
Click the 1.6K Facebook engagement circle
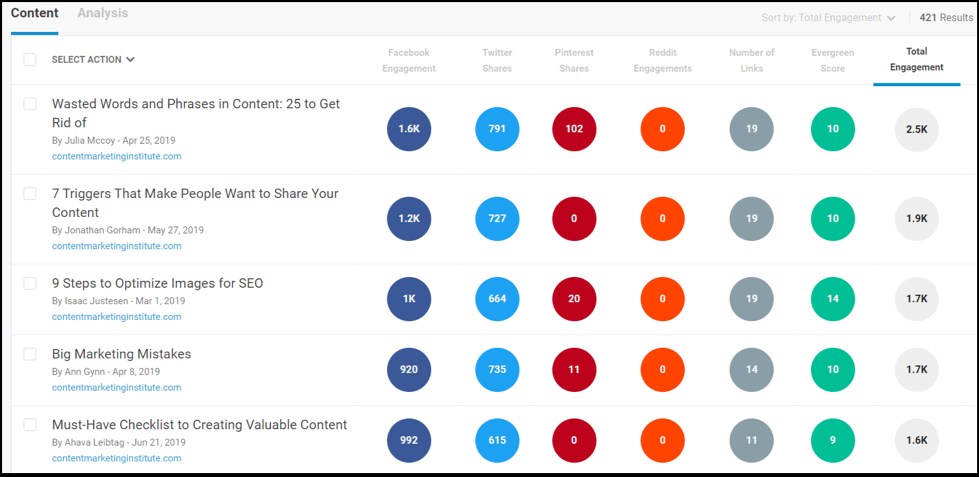point(409,129)
